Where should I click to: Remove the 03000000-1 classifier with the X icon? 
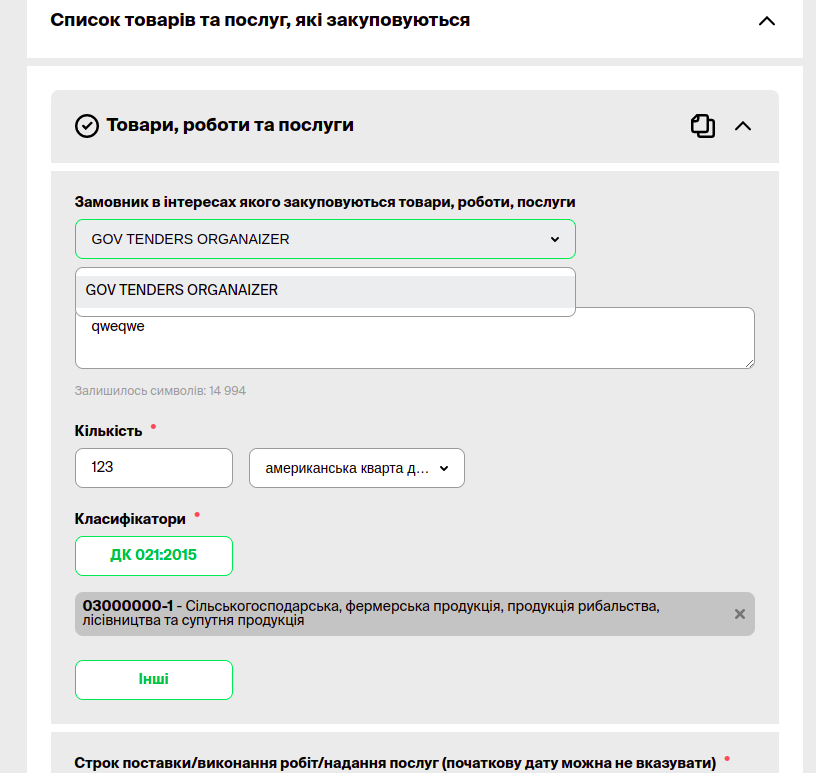[740, 614]
